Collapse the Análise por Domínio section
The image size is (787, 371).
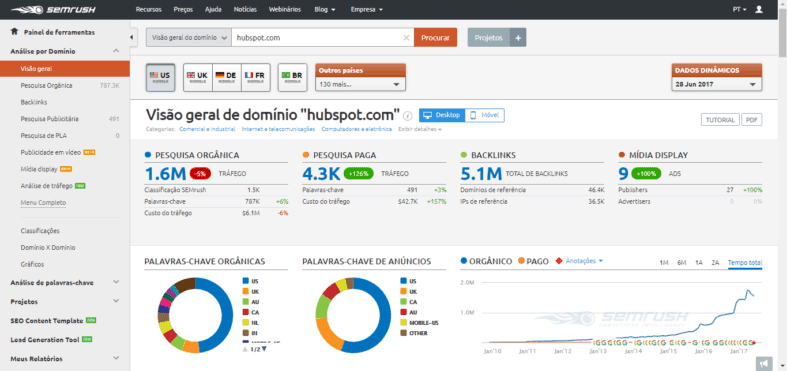click(116, 51)
